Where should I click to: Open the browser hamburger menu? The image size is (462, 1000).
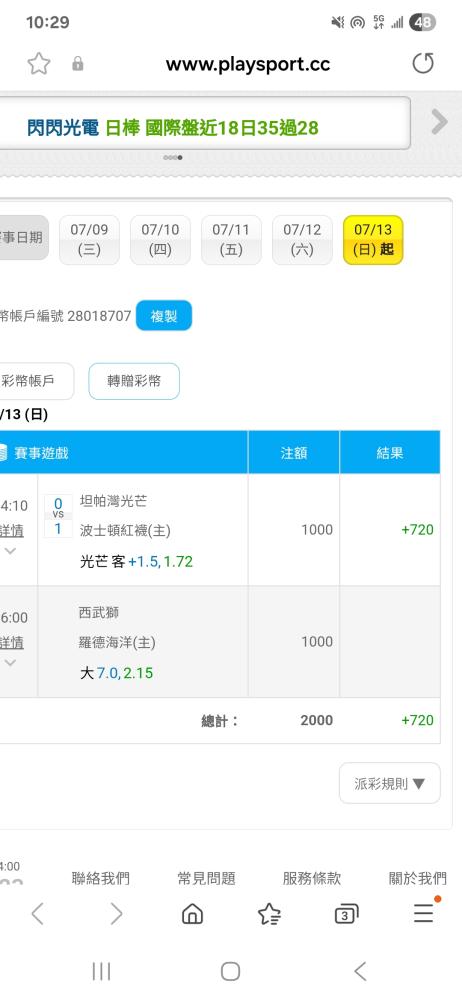[424, 912]
